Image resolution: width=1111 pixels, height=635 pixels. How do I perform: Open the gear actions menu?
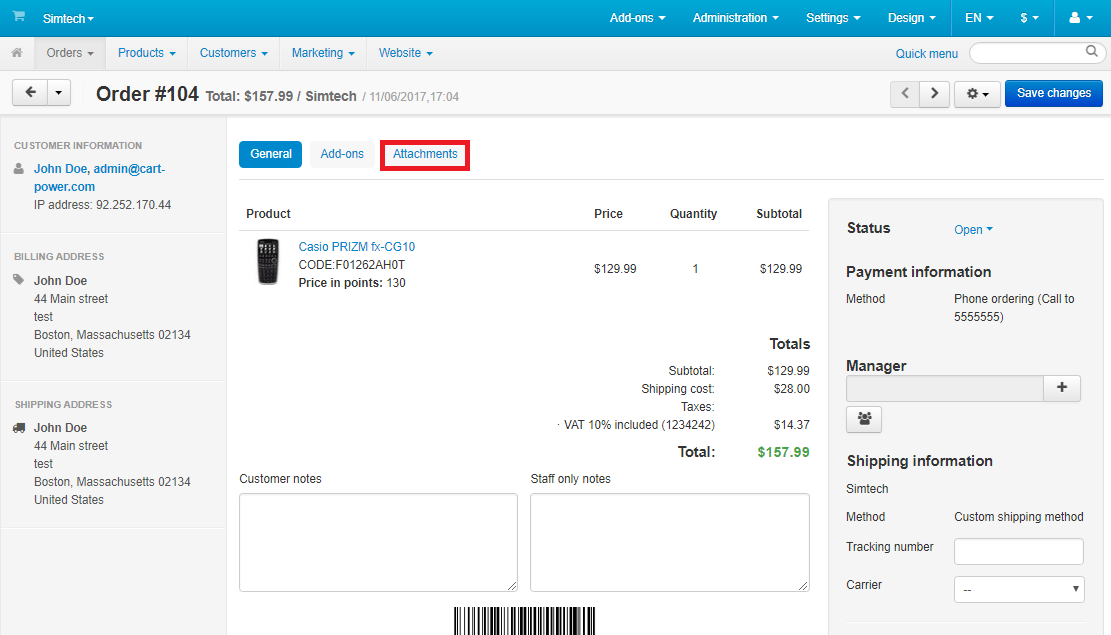click(x=977, y=93)
